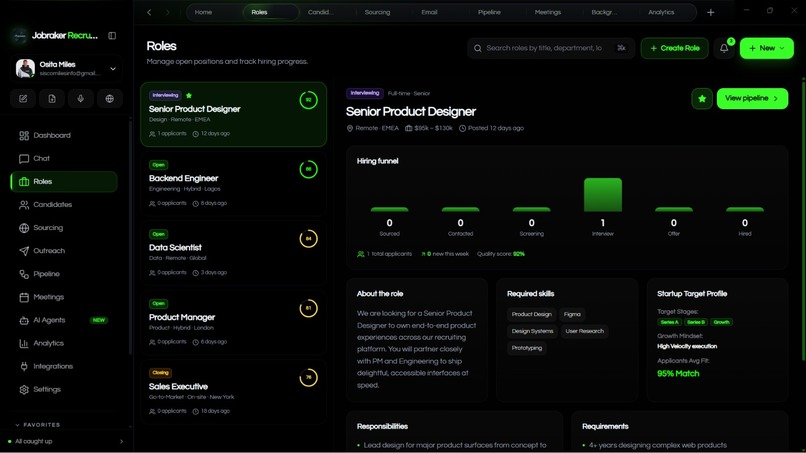Open Sourcing in the sidebar
806x453 pixels.
(64, 228)
